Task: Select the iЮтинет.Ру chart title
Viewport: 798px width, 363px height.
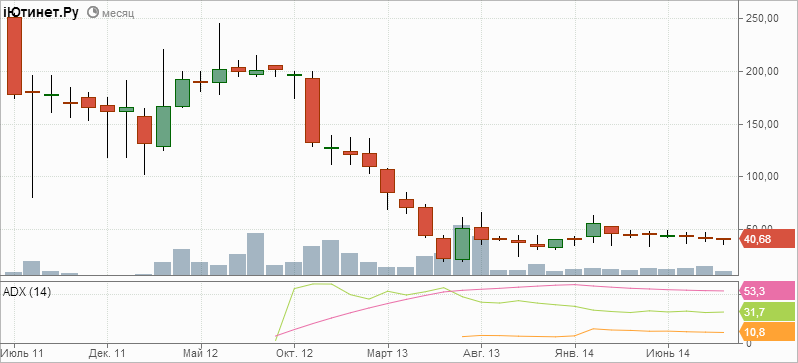Action: (x=42, y=13)
